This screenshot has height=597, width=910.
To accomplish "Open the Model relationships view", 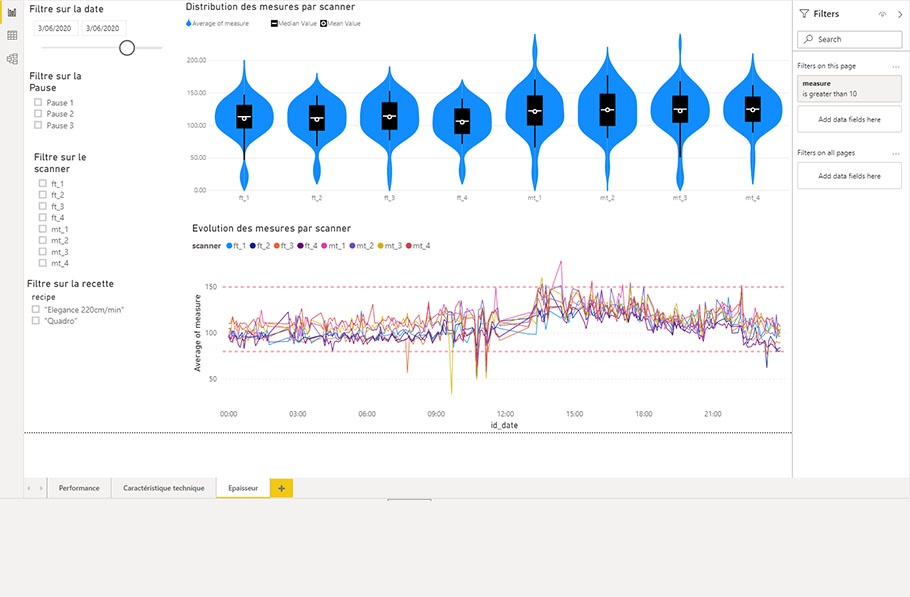I will click(x=12, y=59).
